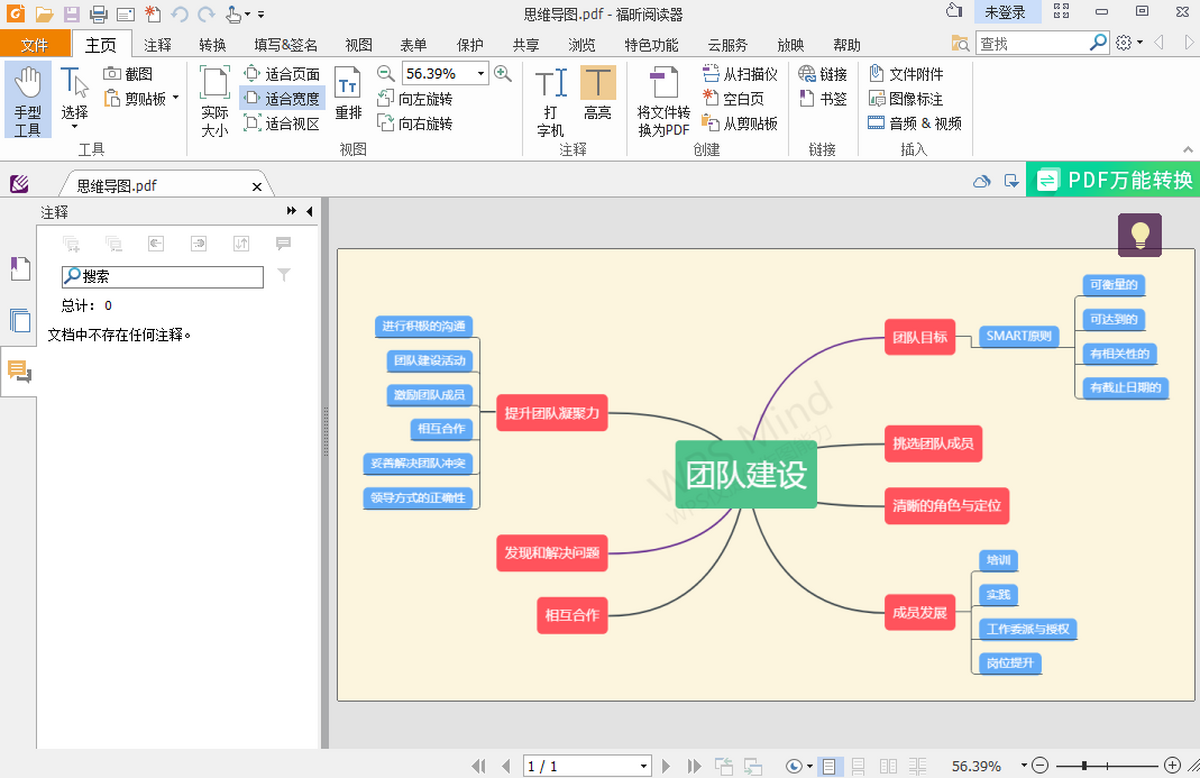
Task: Click the Snapshot (截图) icon
Action: pos(112,74)
